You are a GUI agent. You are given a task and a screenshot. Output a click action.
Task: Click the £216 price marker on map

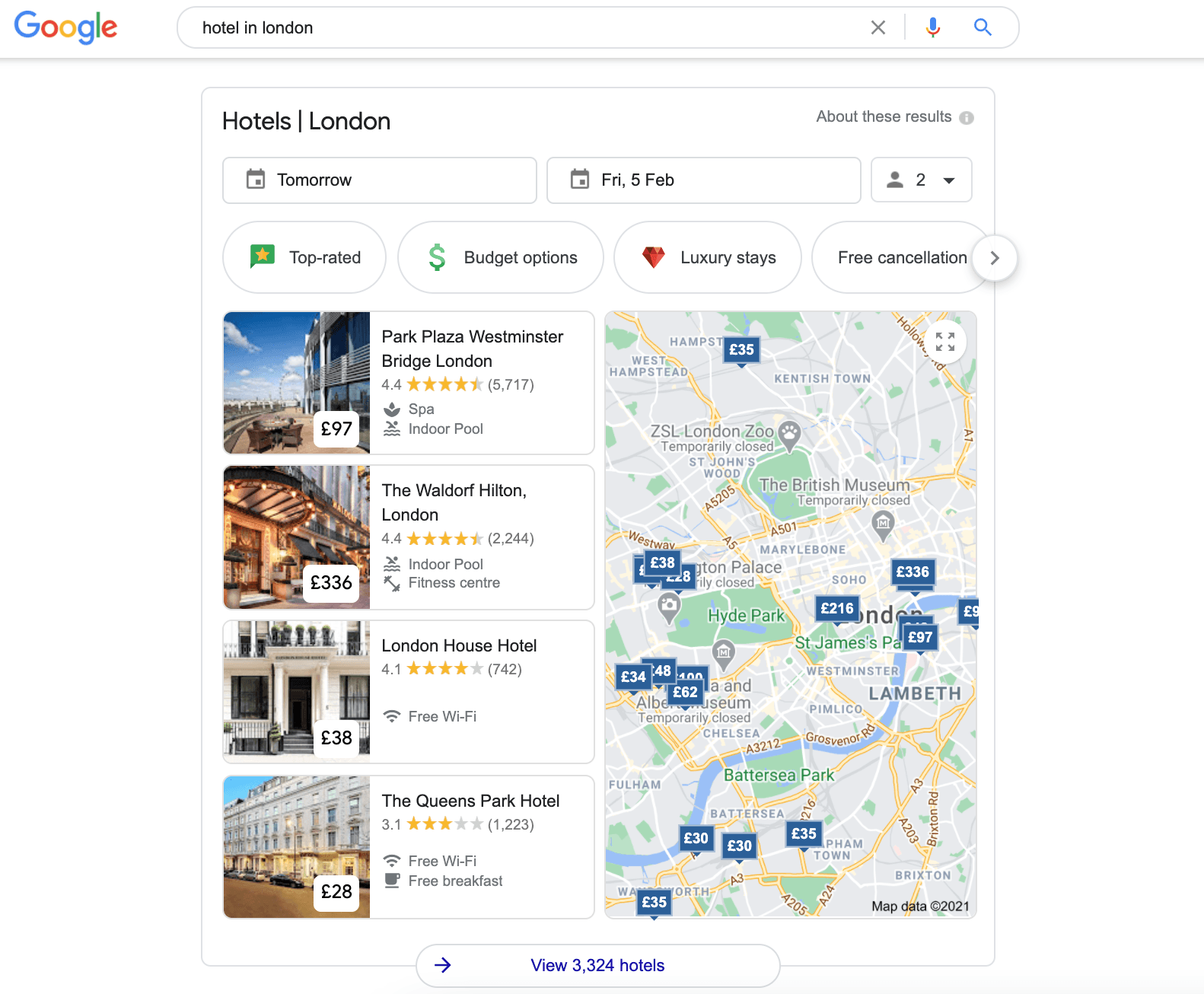coord(836,609)
